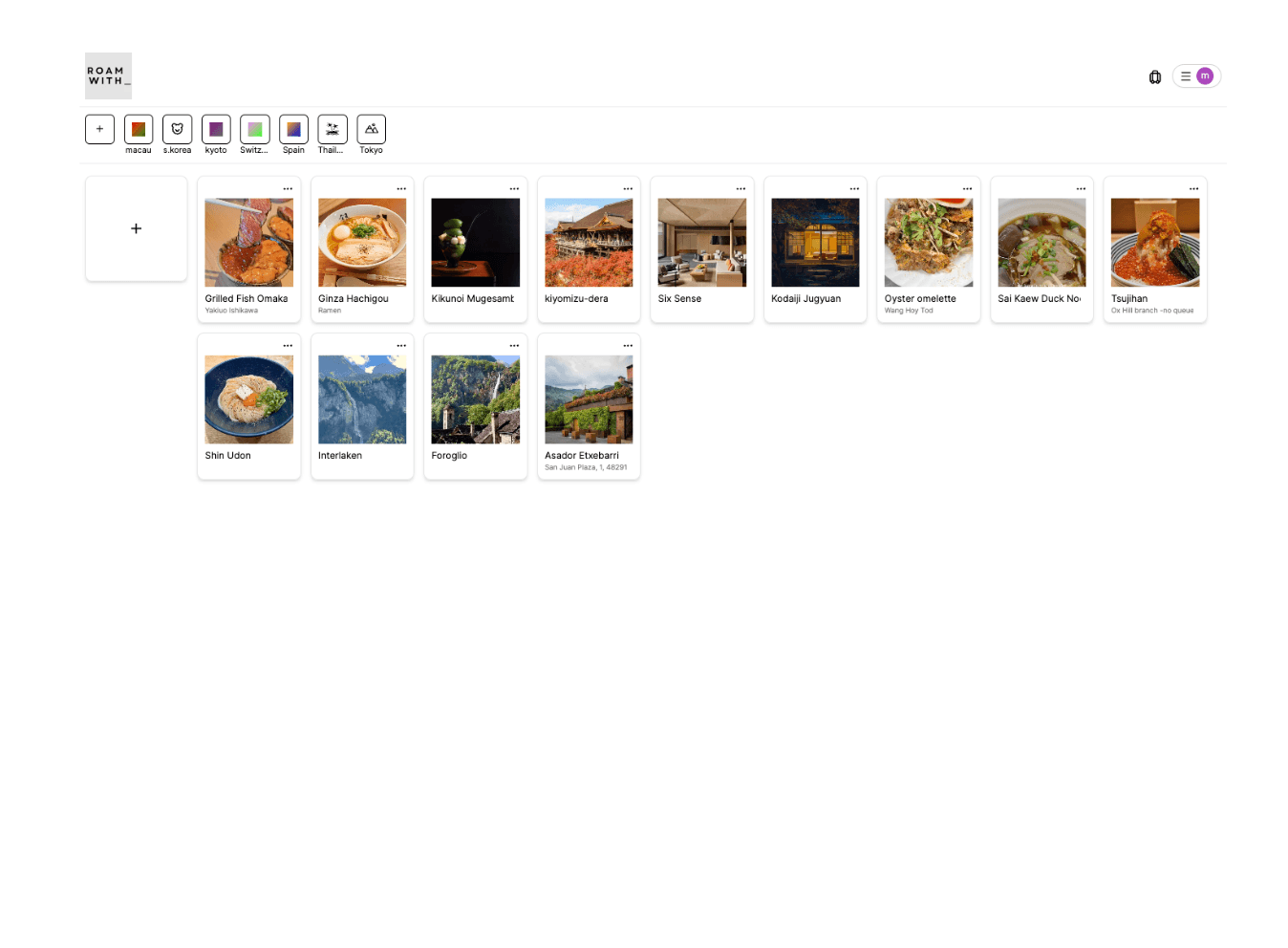Select the Switz... collection
1288x948 pixels.
pos(255,129)
